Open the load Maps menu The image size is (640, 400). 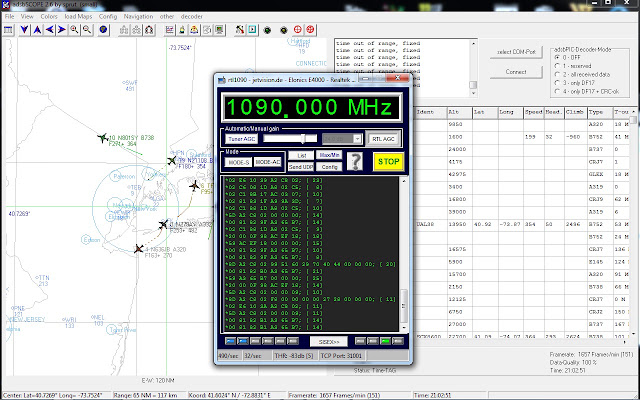[x=78, y=17]
